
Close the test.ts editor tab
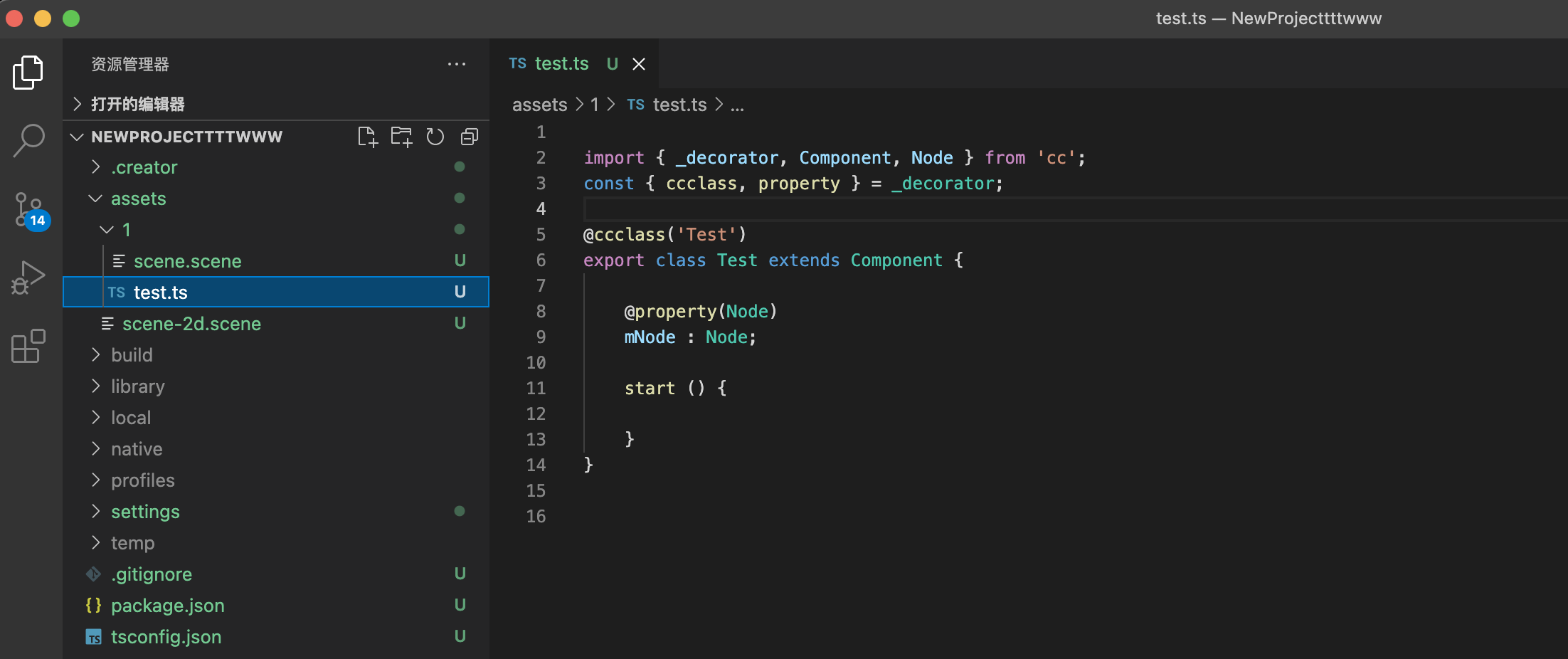639,64
